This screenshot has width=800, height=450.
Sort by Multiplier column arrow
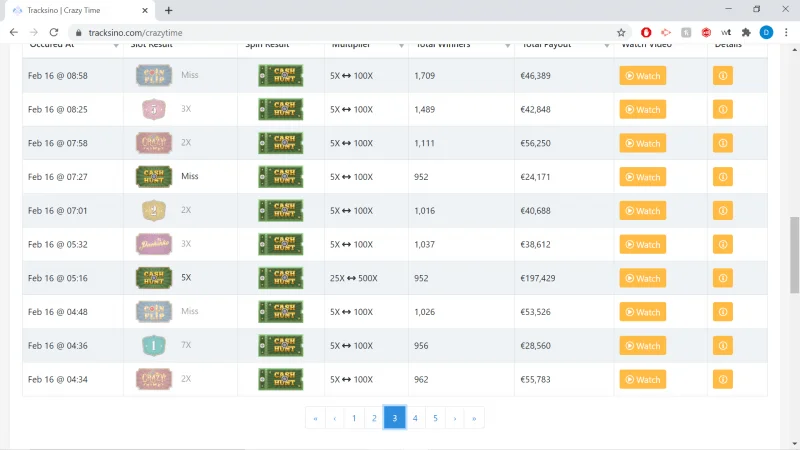point(401,45)
